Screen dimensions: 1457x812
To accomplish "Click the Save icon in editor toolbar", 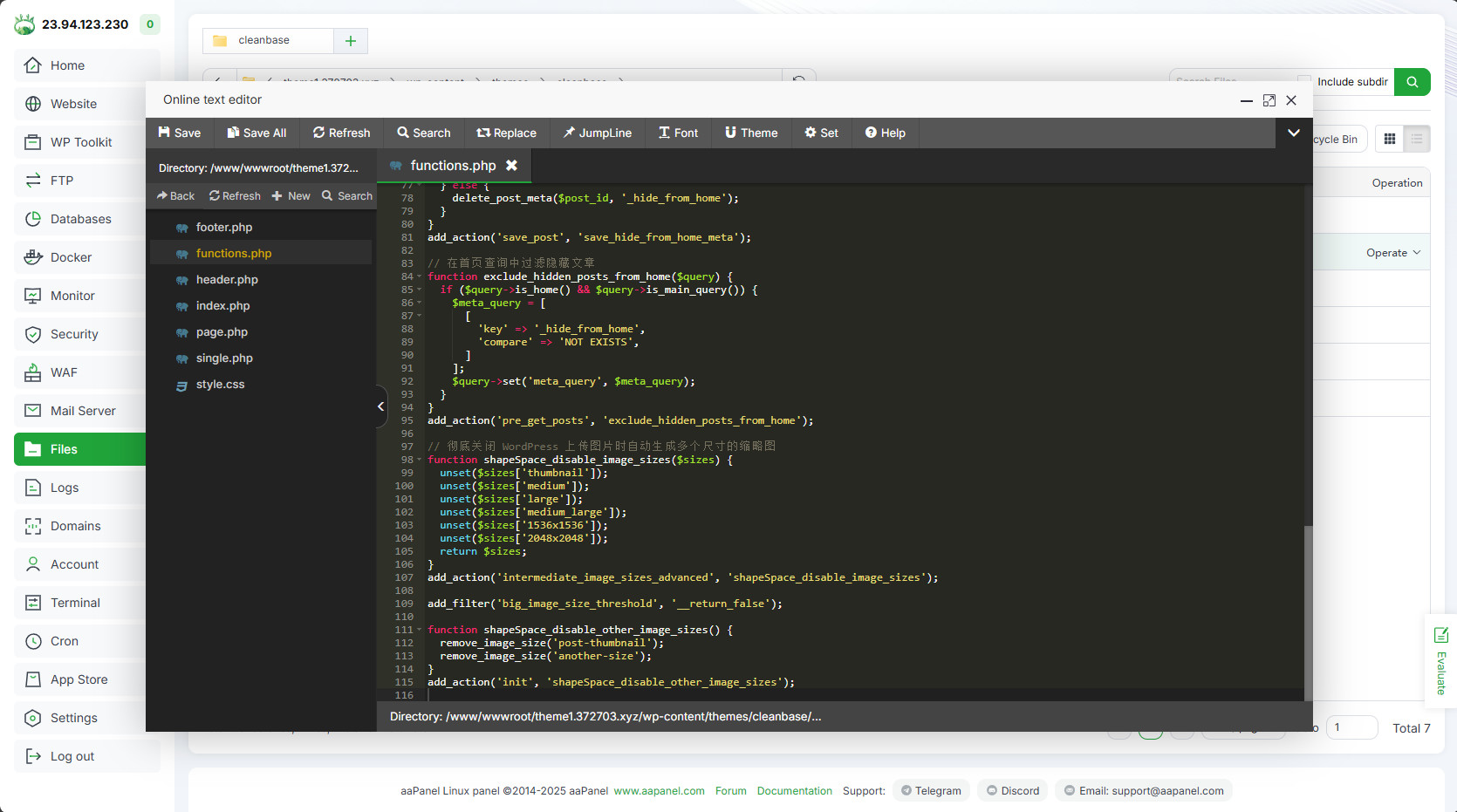I will coord(164,133).
